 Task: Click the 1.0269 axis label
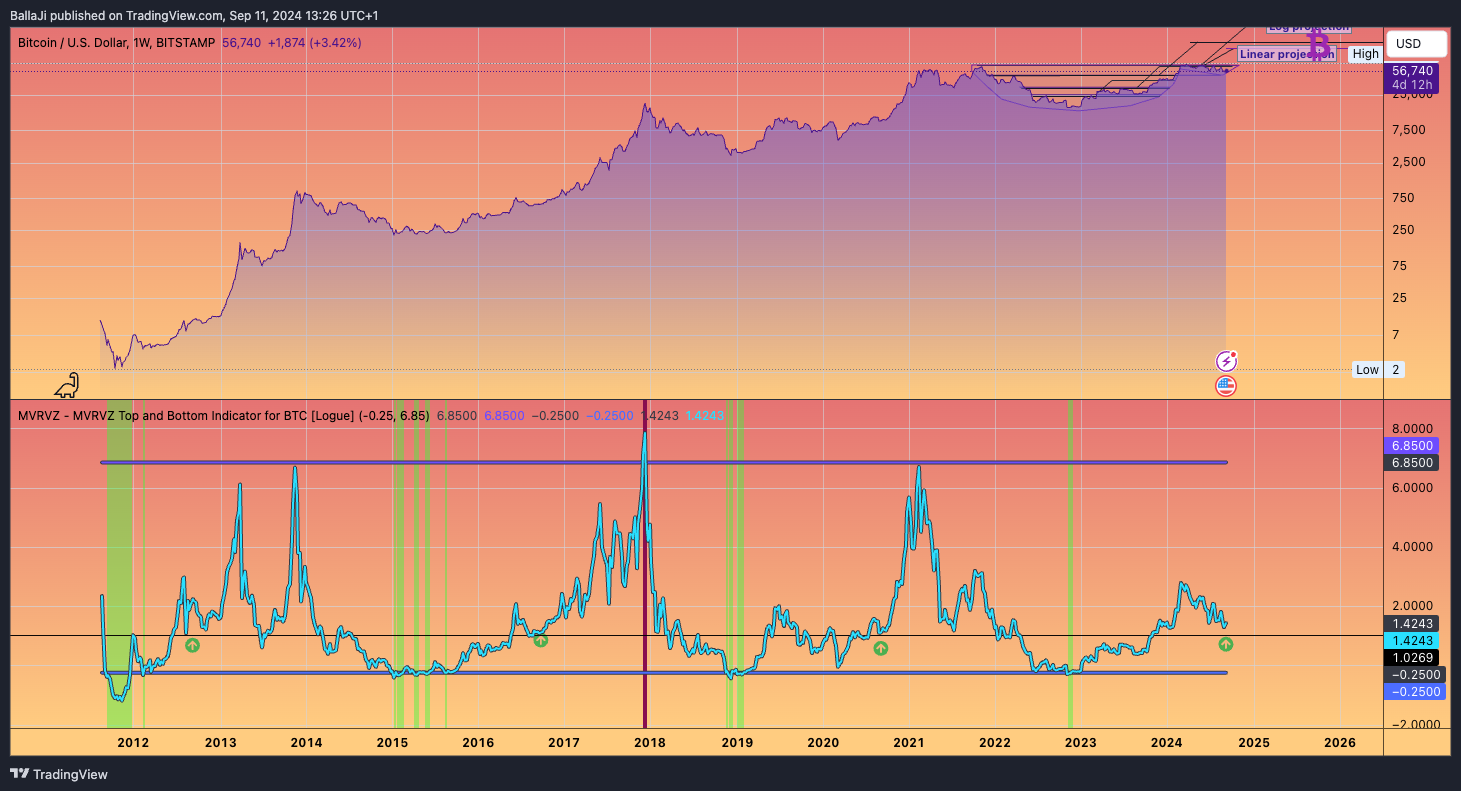[1413, 658]
